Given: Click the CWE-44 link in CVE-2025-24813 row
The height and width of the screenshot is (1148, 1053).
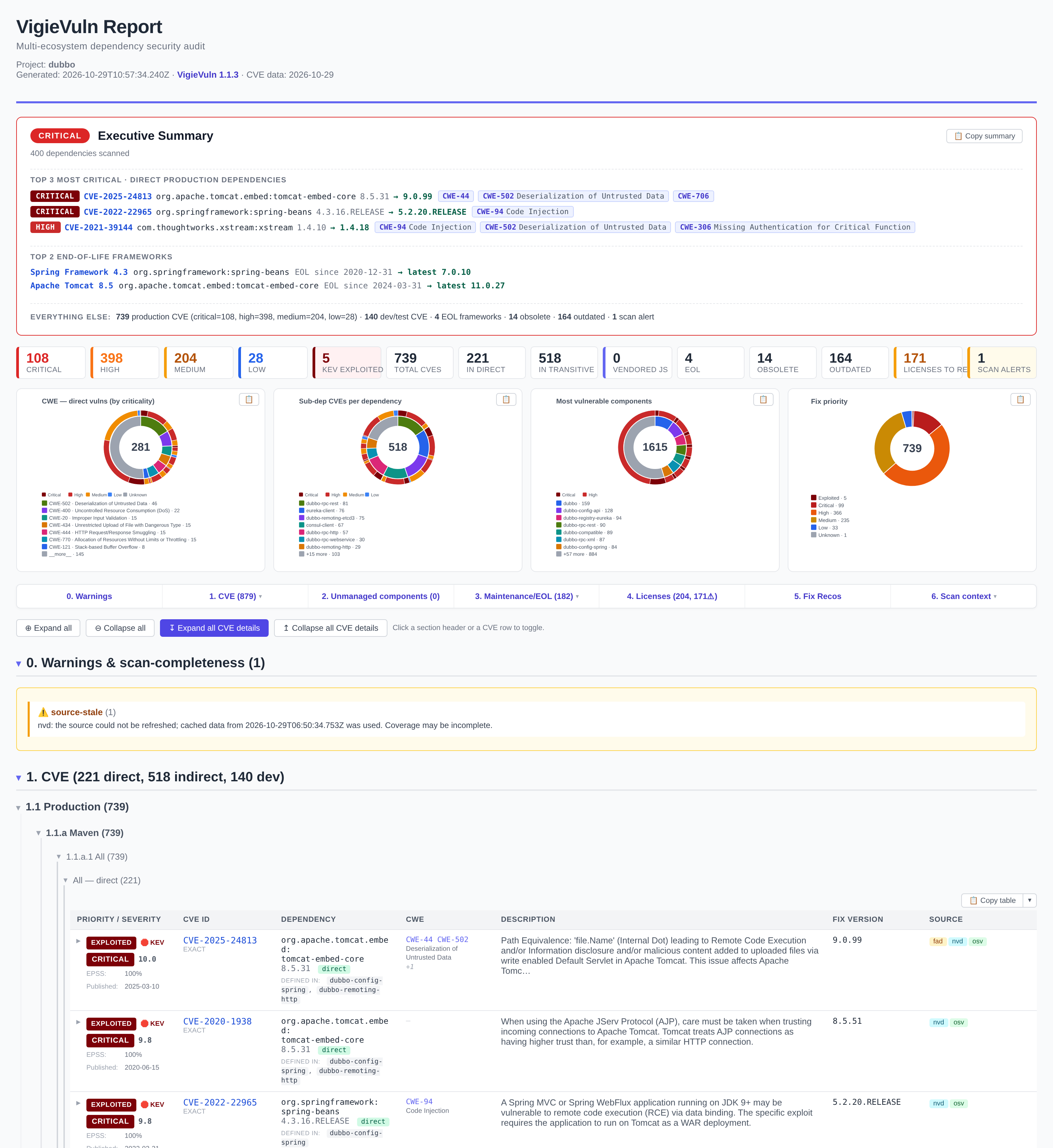Looking at the screenshot, I should [x=419, y=939].
